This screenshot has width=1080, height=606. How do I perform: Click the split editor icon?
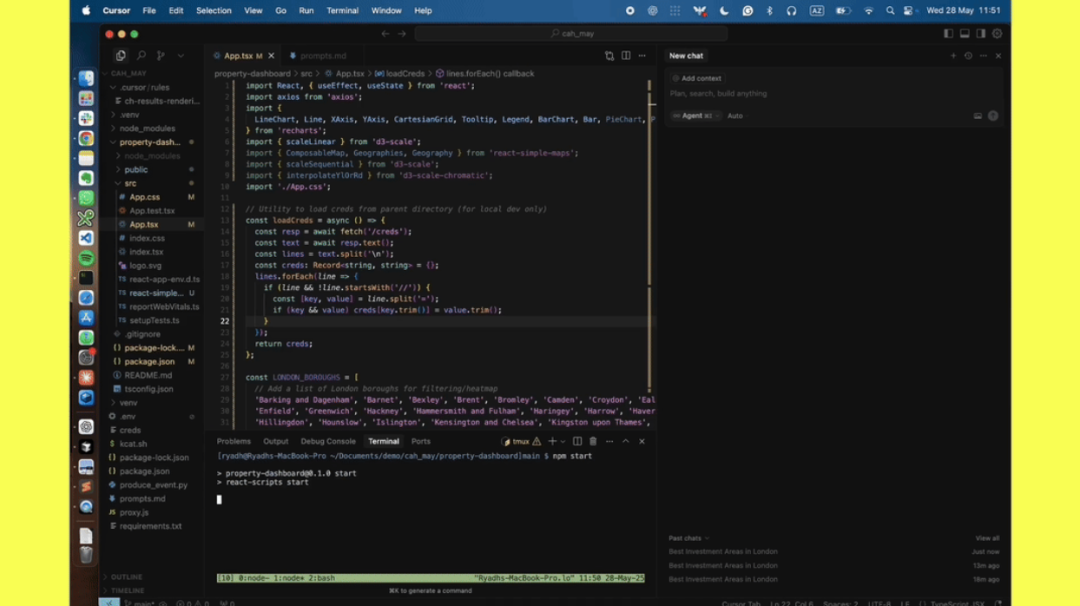(626, 56)
